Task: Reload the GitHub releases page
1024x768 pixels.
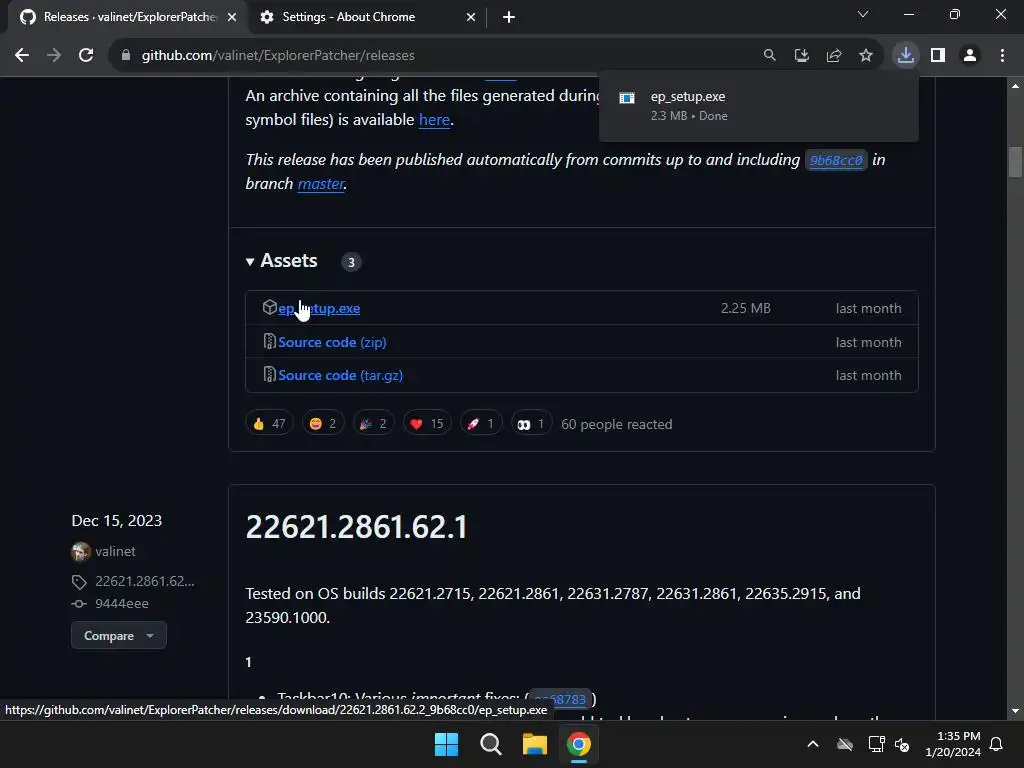Action: [x=86, y=56]
